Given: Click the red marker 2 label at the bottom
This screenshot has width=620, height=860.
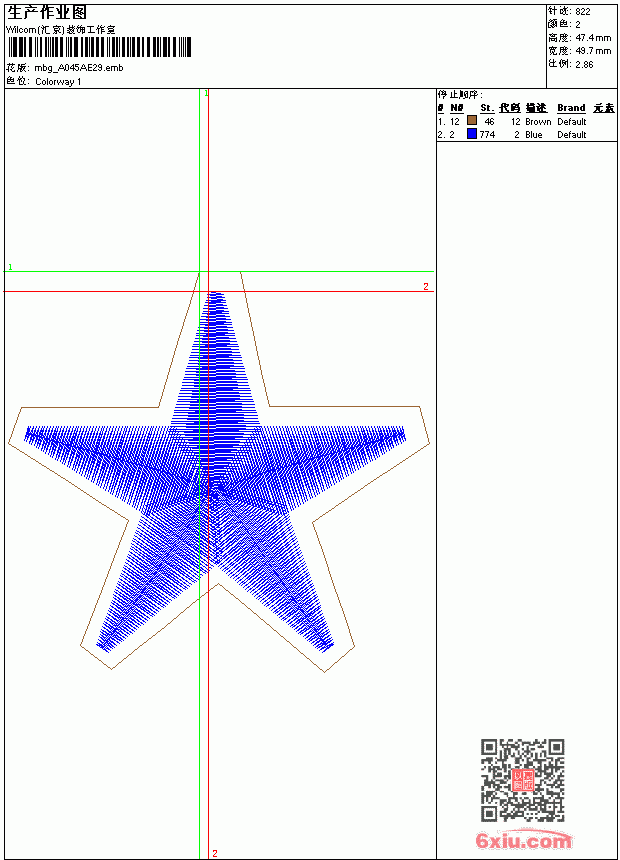Looking at the screenshot, I should tap(215, 853).
